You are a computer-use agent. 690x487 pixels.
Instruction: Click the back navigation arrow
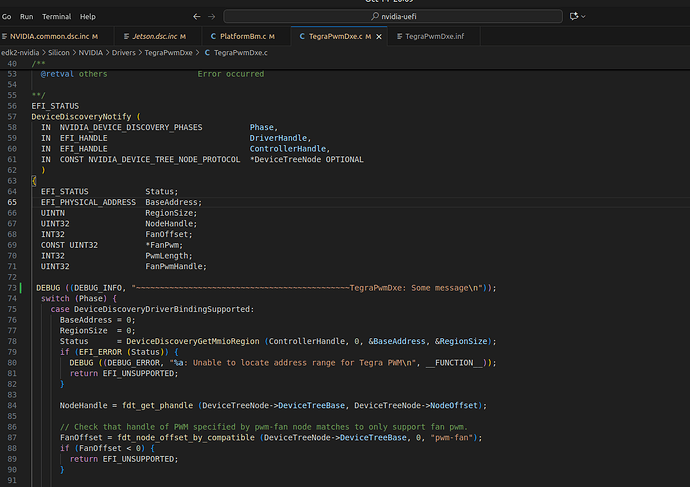click(196, 17)
